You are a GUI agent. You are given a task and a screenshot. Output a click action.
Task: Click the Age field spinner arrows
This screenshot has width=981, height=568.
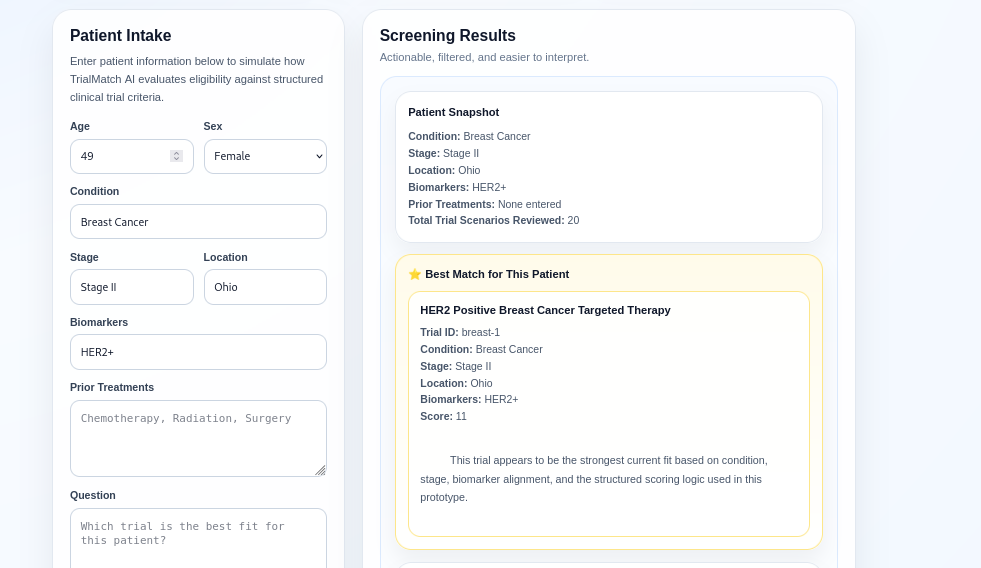pos(176,156)
